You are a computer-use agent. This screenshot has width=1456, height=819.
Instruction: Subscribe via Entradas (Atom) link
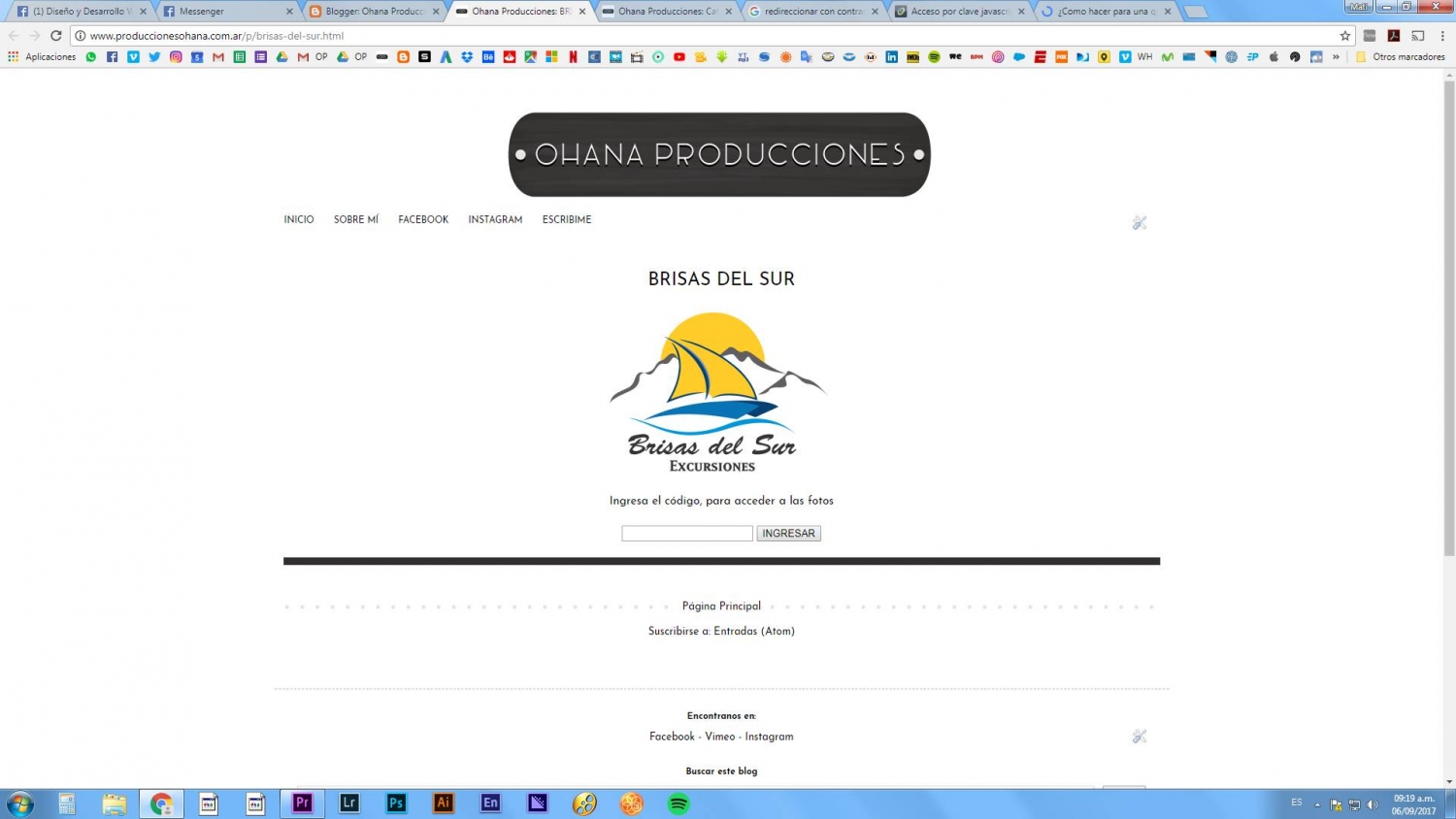754,631
